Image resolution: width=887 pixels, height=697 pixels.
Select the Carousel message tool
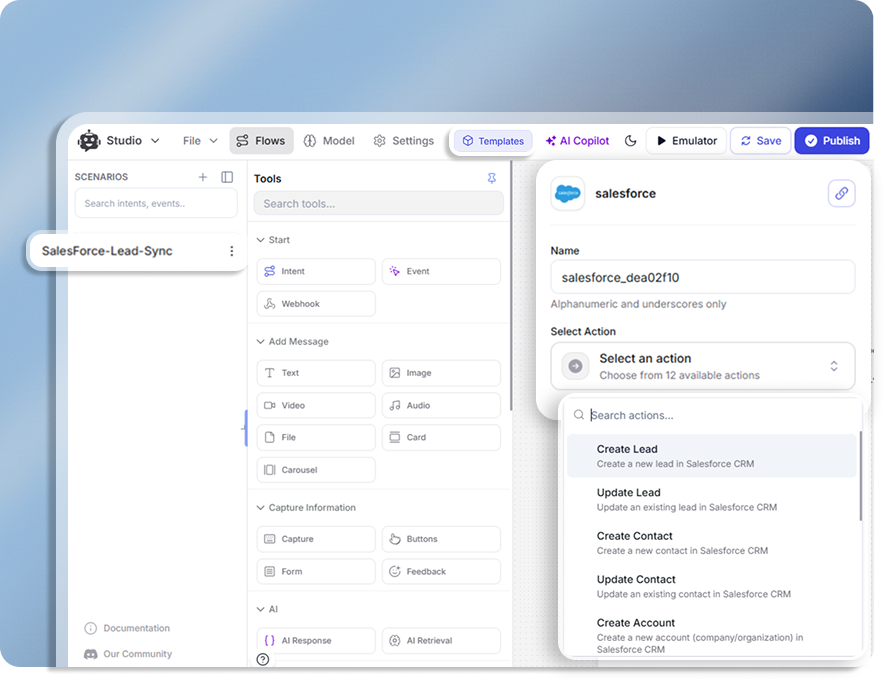(x=315, y=470)
